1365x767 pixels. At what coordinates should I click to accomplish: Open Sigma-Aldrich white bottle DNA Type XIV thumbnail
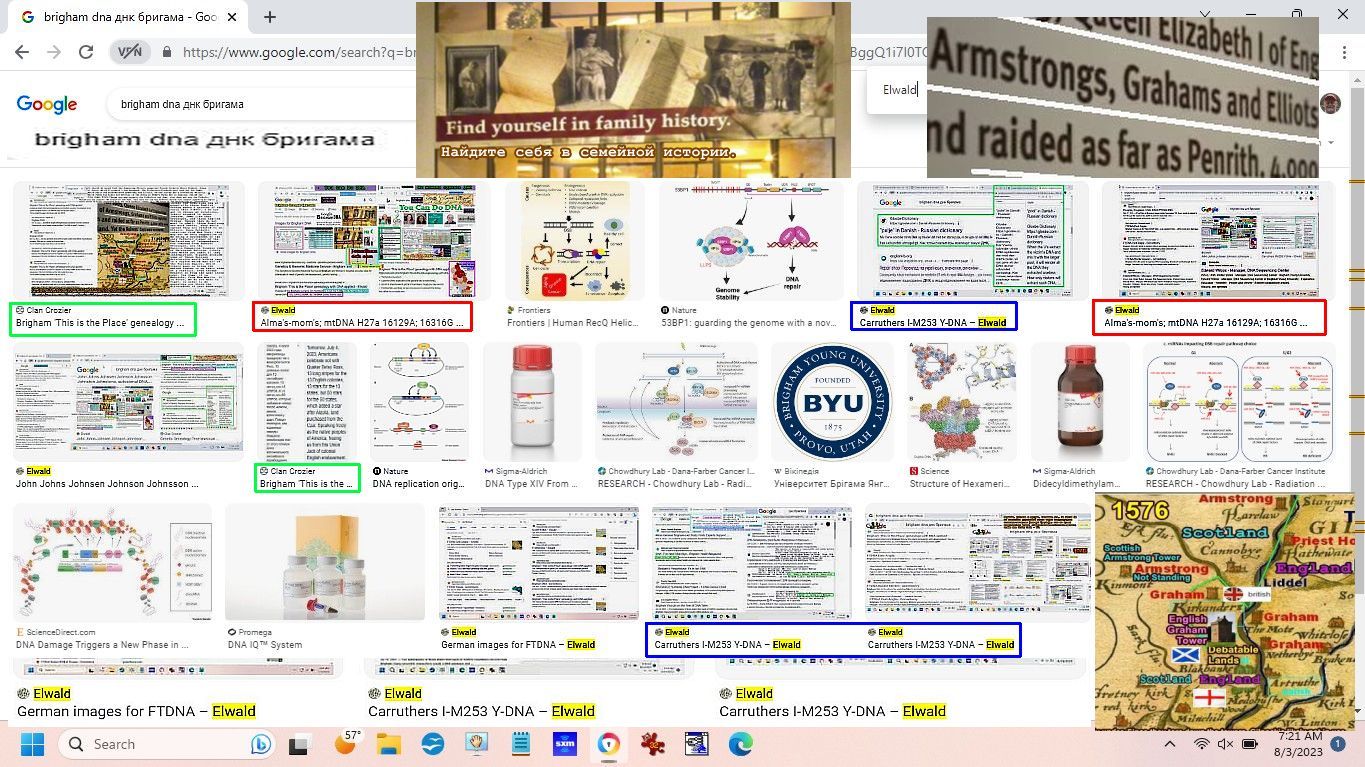coord(533,402)
